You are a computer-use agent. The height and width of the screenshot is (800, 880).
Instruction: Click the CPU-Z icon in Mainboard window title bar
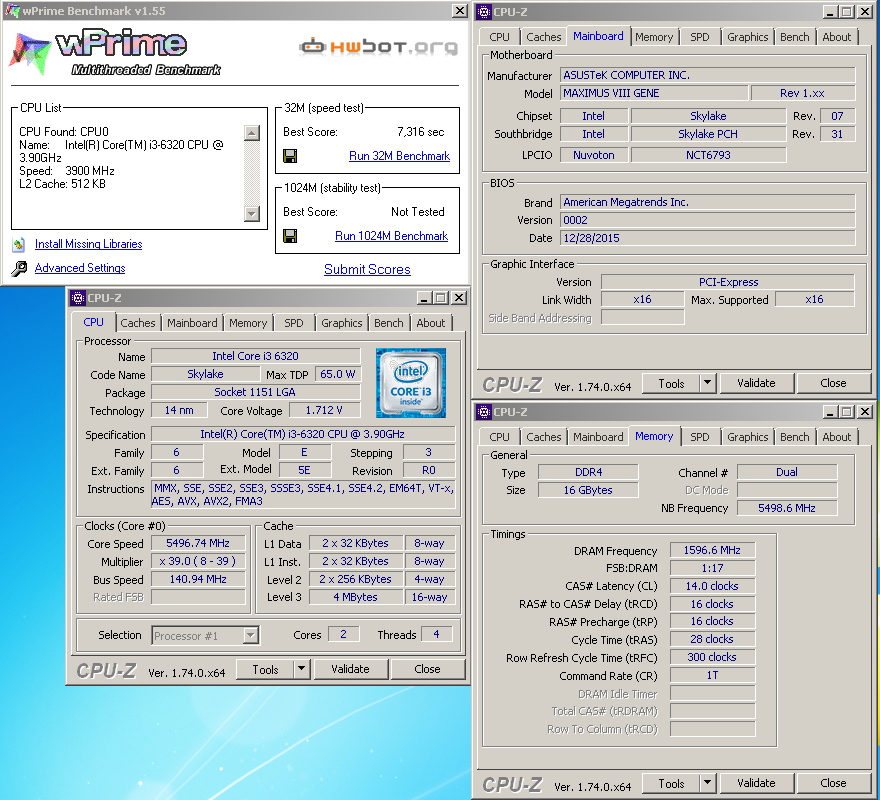(x=484, y=12)
